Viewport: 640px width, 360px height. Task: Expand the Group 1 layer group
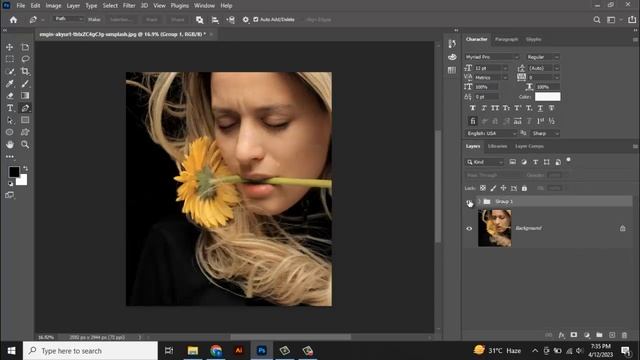pos(479,202)
